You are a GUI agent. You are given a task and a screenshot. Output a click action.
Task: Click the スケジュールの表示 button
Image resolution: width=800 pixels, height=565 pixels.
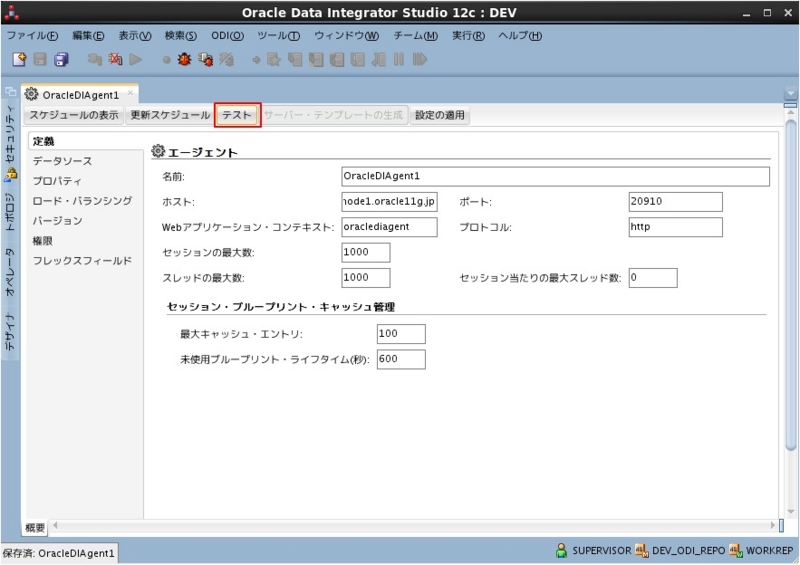[73, 115]
